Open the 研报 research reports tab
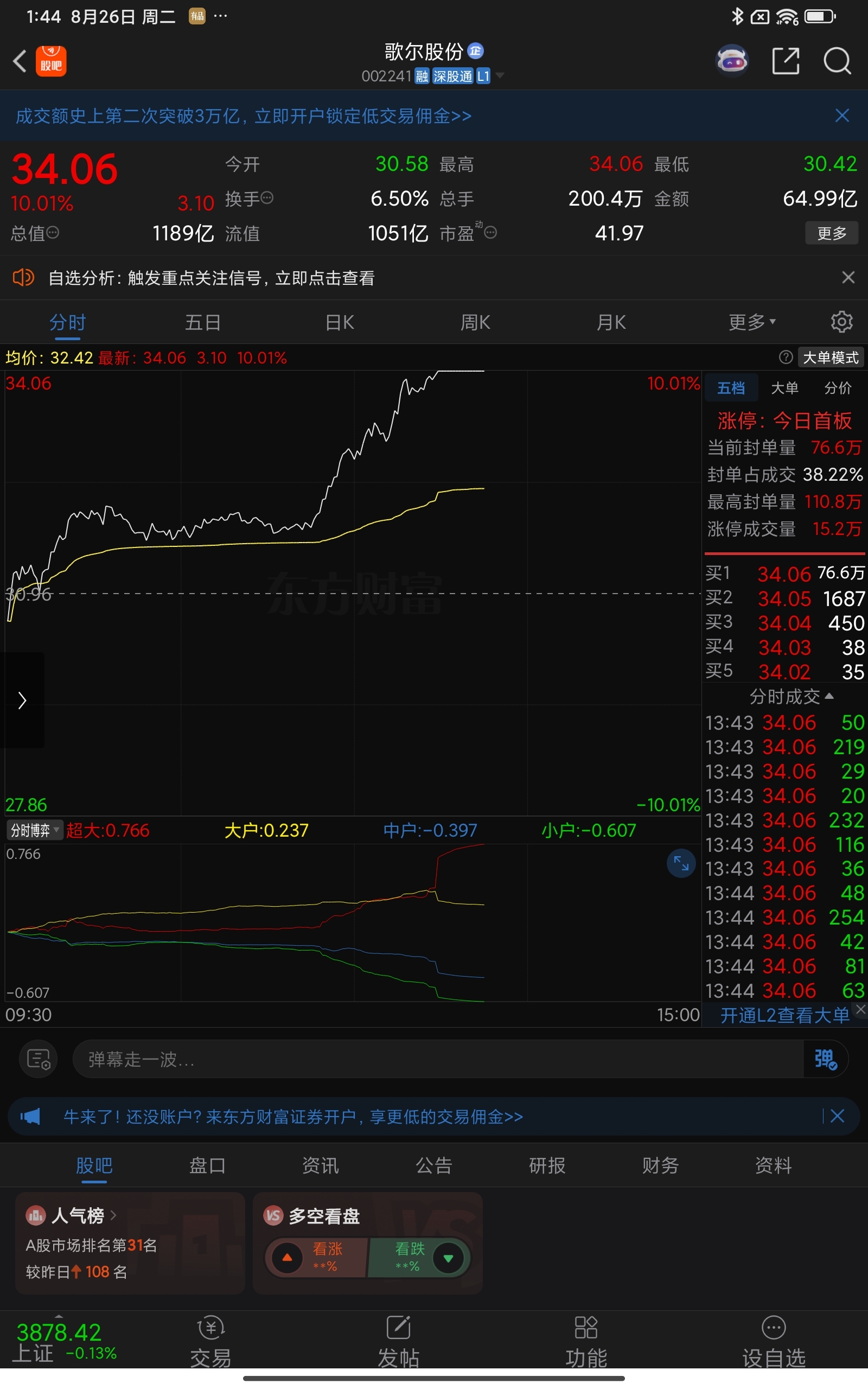868x1389 pixels. 547,1165
